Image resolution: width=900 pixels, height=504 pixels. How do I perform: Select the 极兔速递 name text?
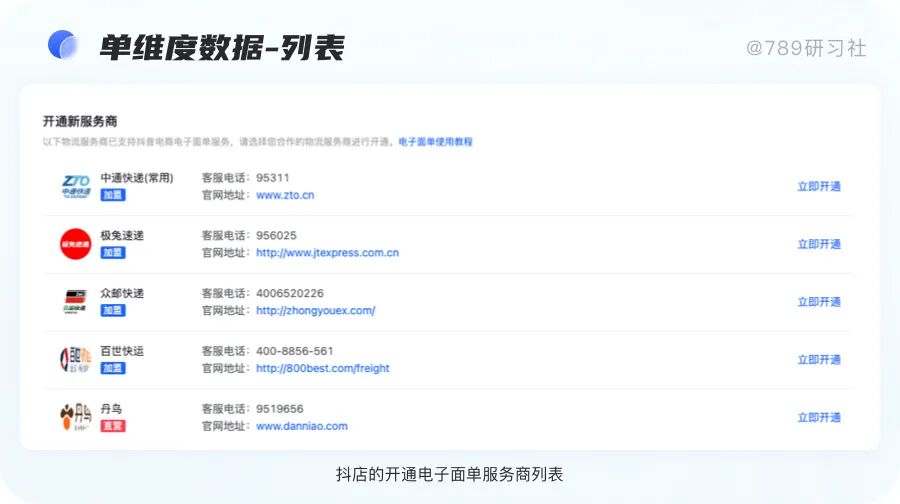click(122, 235)
